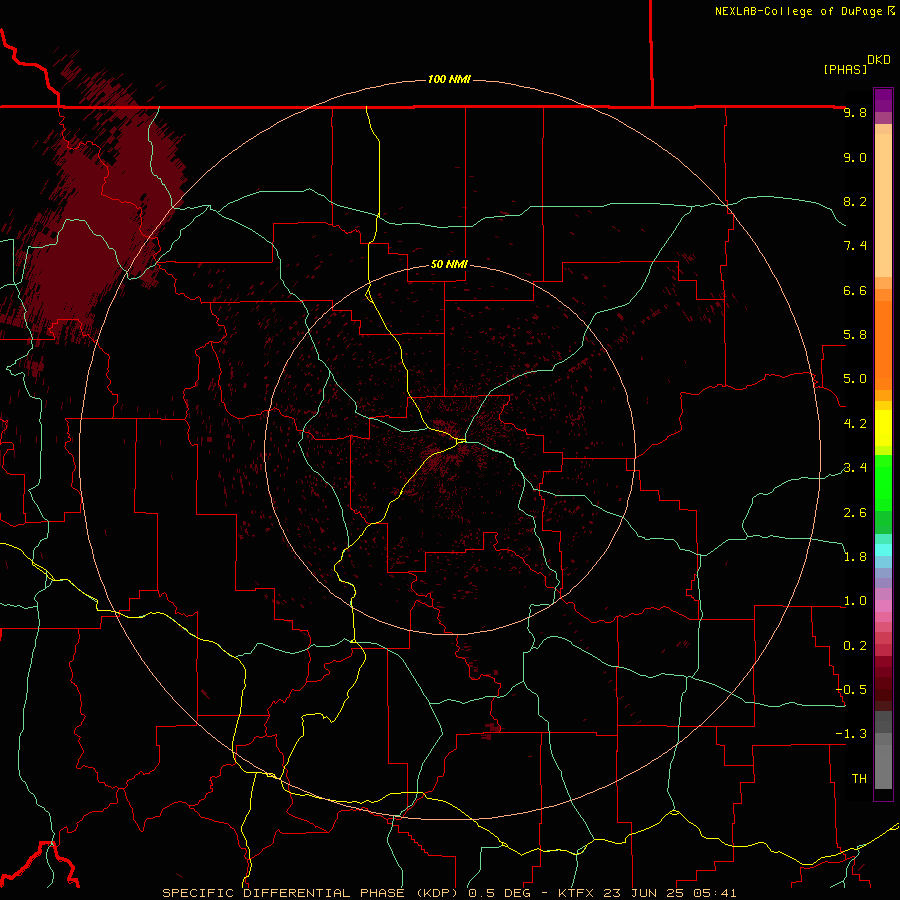Click the -0.5 value on the legend
The image size is (900, 900).
coord(852,690)
